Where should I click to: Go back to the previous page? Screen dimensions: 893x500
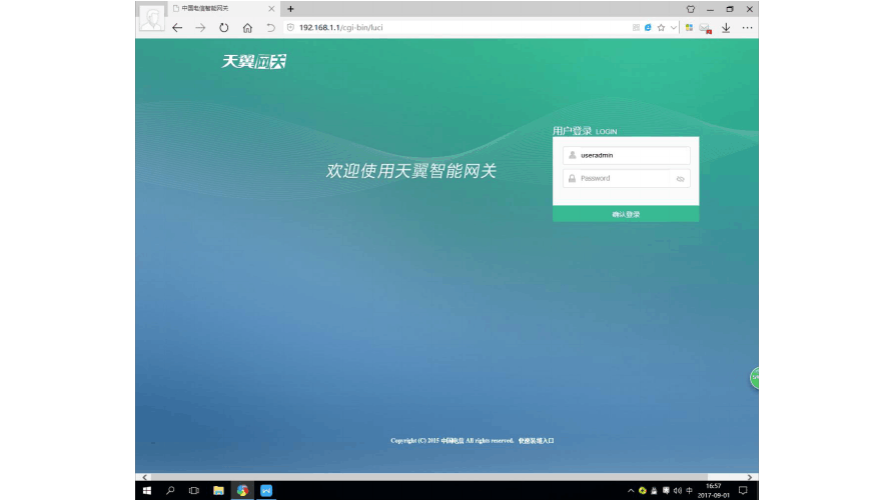tap(177, 27)
